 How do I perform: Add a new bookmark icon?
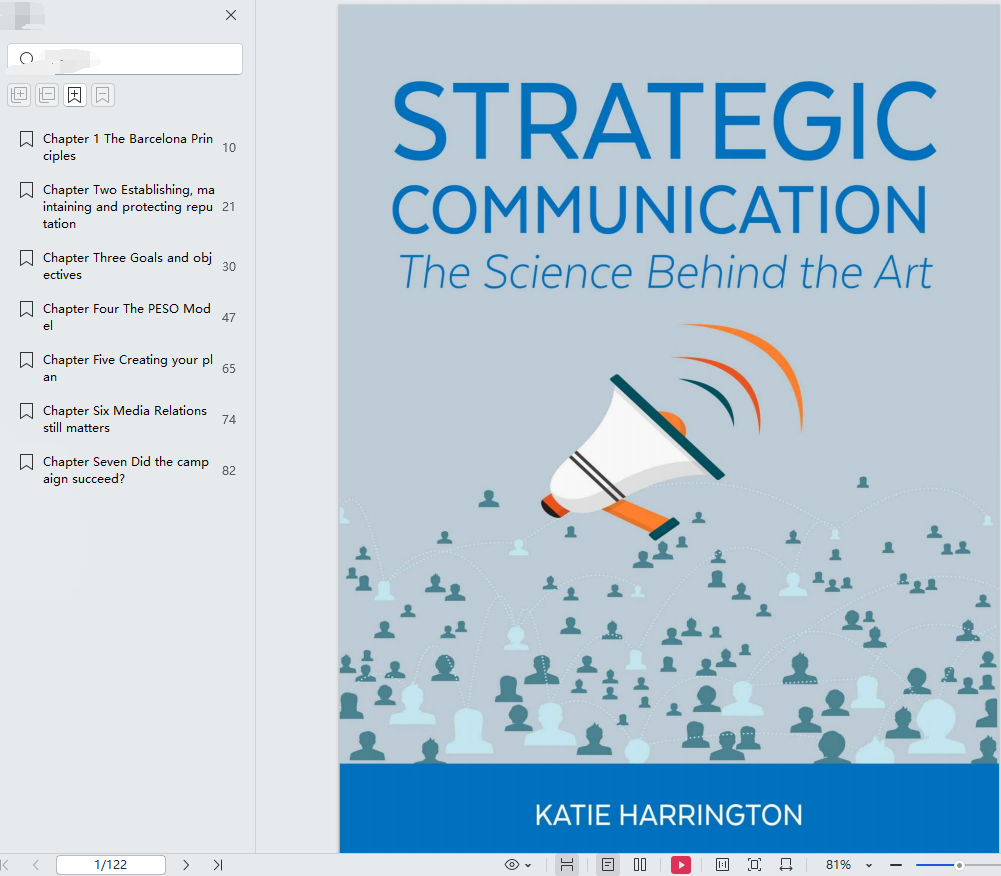75,95
